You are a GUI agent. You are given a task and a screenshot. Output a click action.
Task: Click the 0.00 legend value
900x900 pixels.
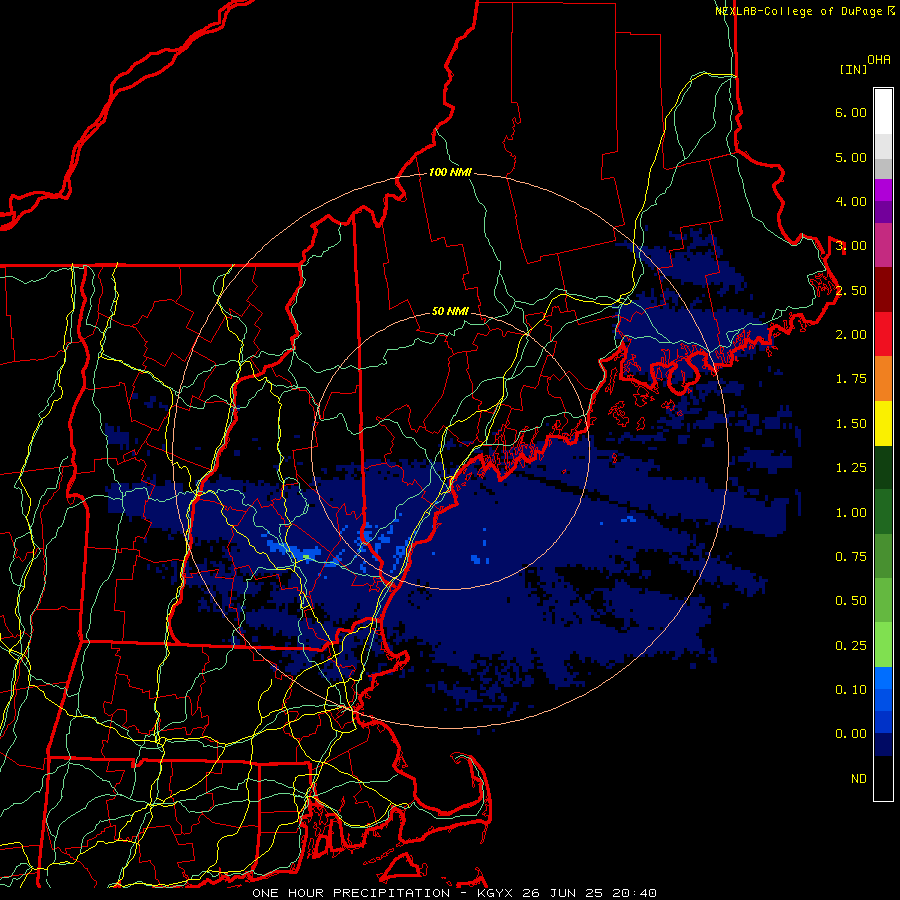[851, 734]
